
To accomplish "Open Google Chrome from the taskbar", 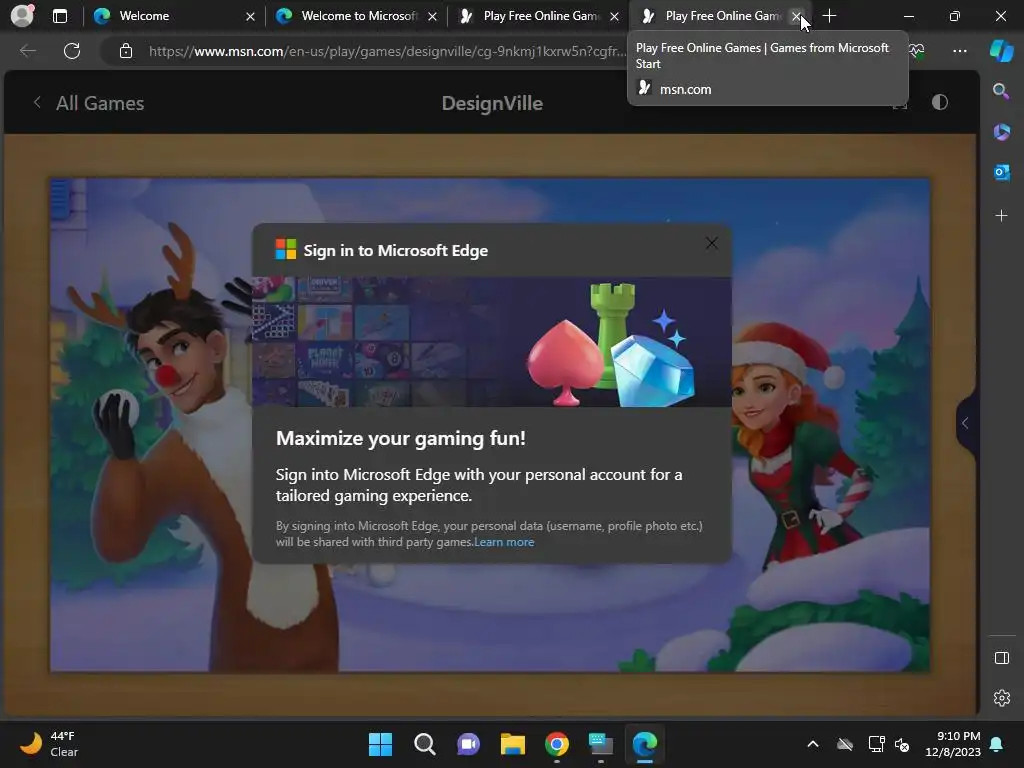I will click(556, 744).
